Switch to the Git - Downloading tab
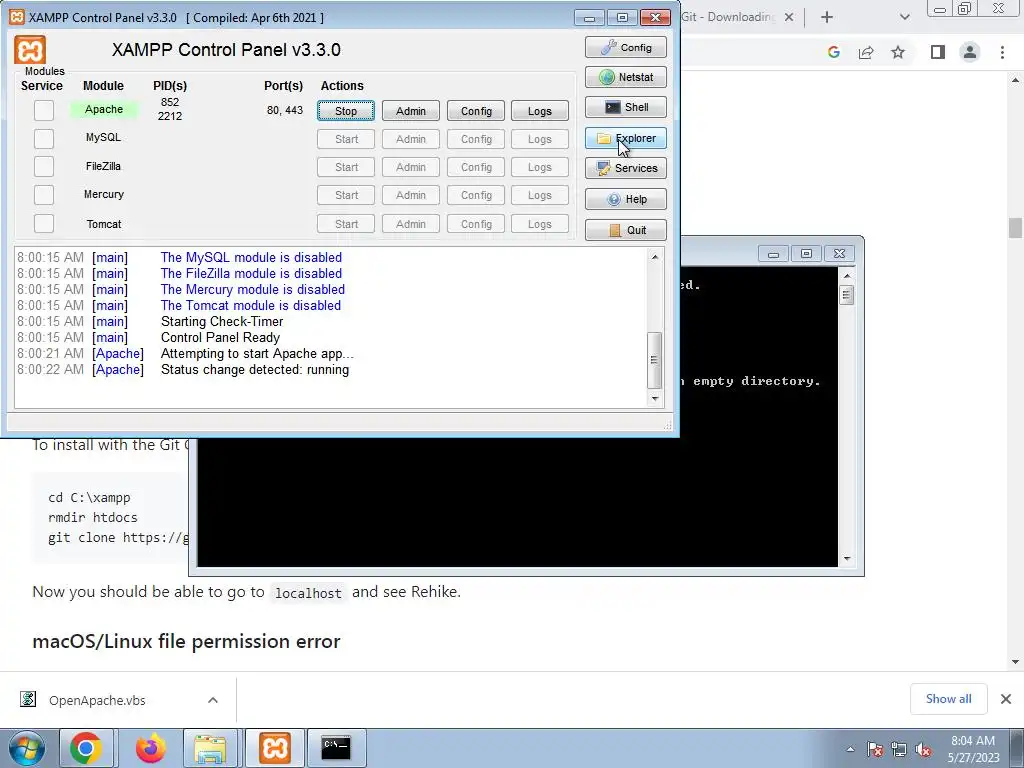 point(728,17)
